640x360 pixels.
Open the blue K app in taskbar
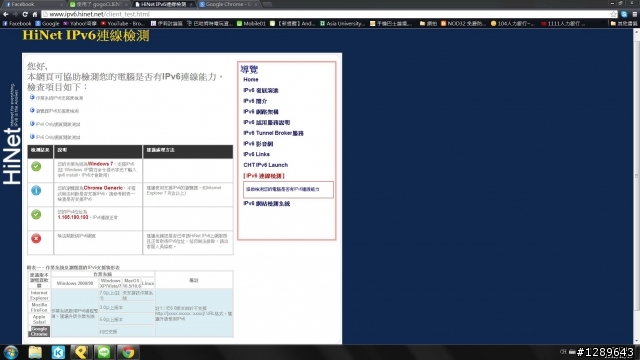[x=58, y=352]
